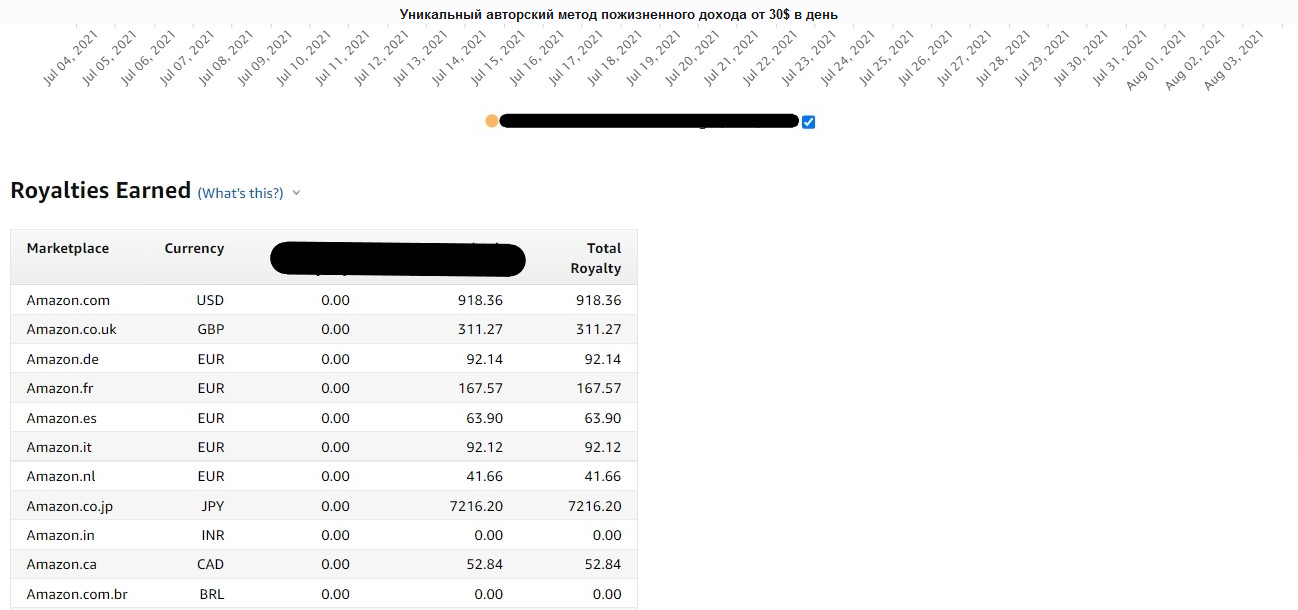Click the Total Royalty column header

pos(596,258)
